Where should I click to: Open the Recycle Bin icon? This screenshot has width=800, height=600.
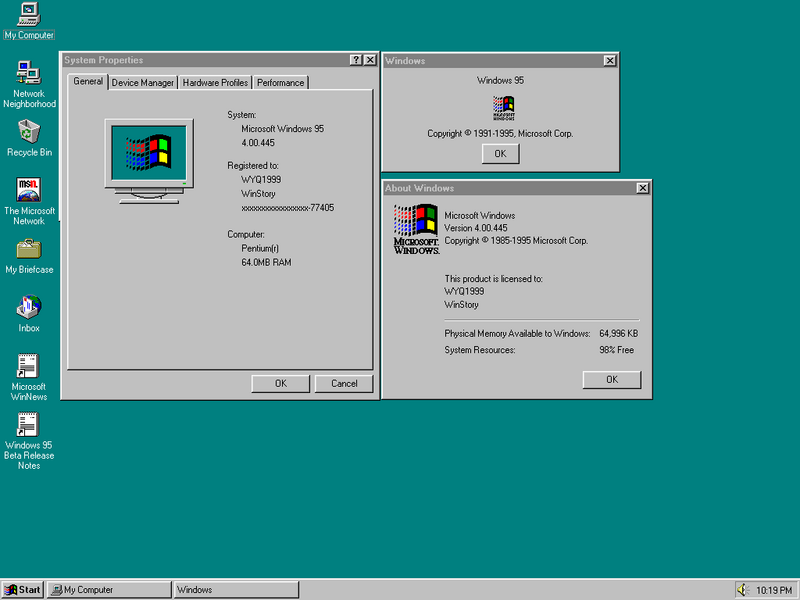[29, 131]
